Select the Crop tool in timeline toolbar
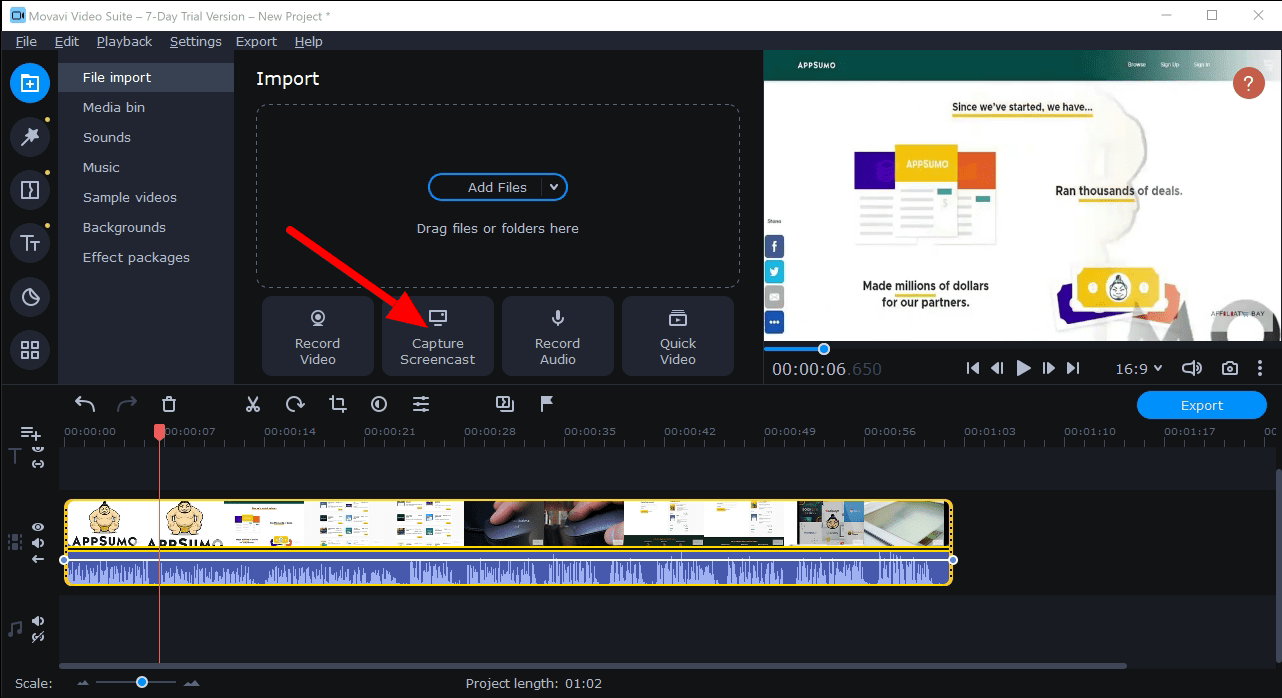1282x698 pixels. [x=338, y=404]
